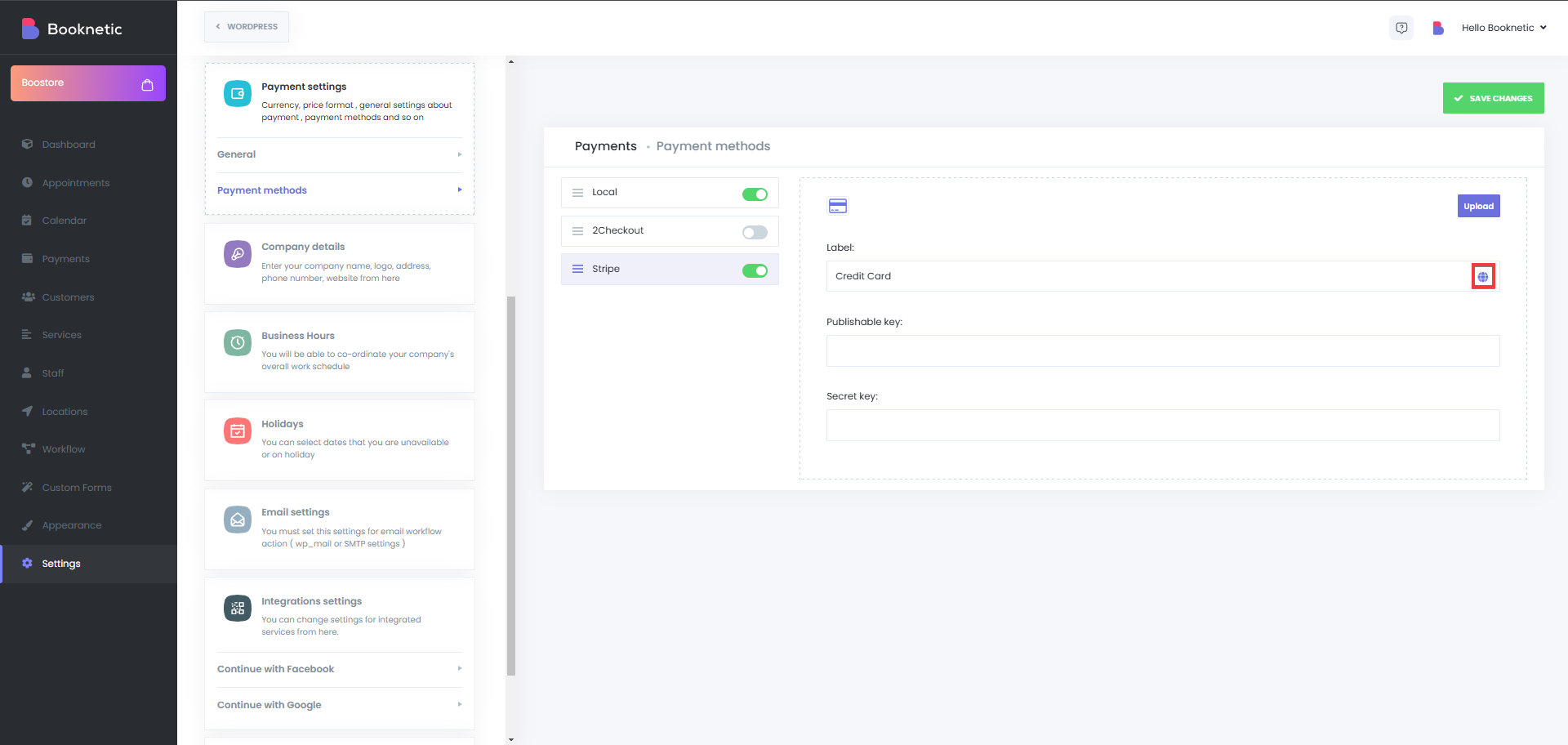Click the settings list scrollbar thumb
This screenshot has width=1568, height=745.
point(511,486)
